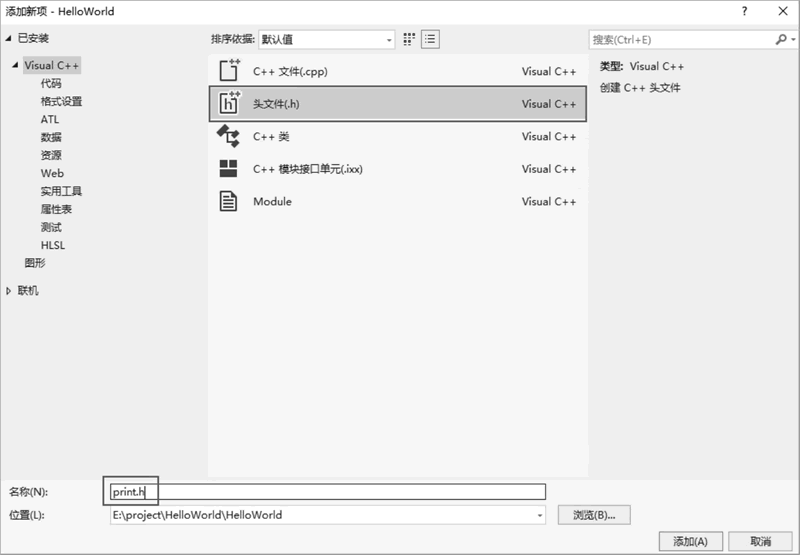Pick the C++ 模块接口单元(.ixx) icon
The height and width of the screenshot is (555, 800).
[x=229, y=169]
